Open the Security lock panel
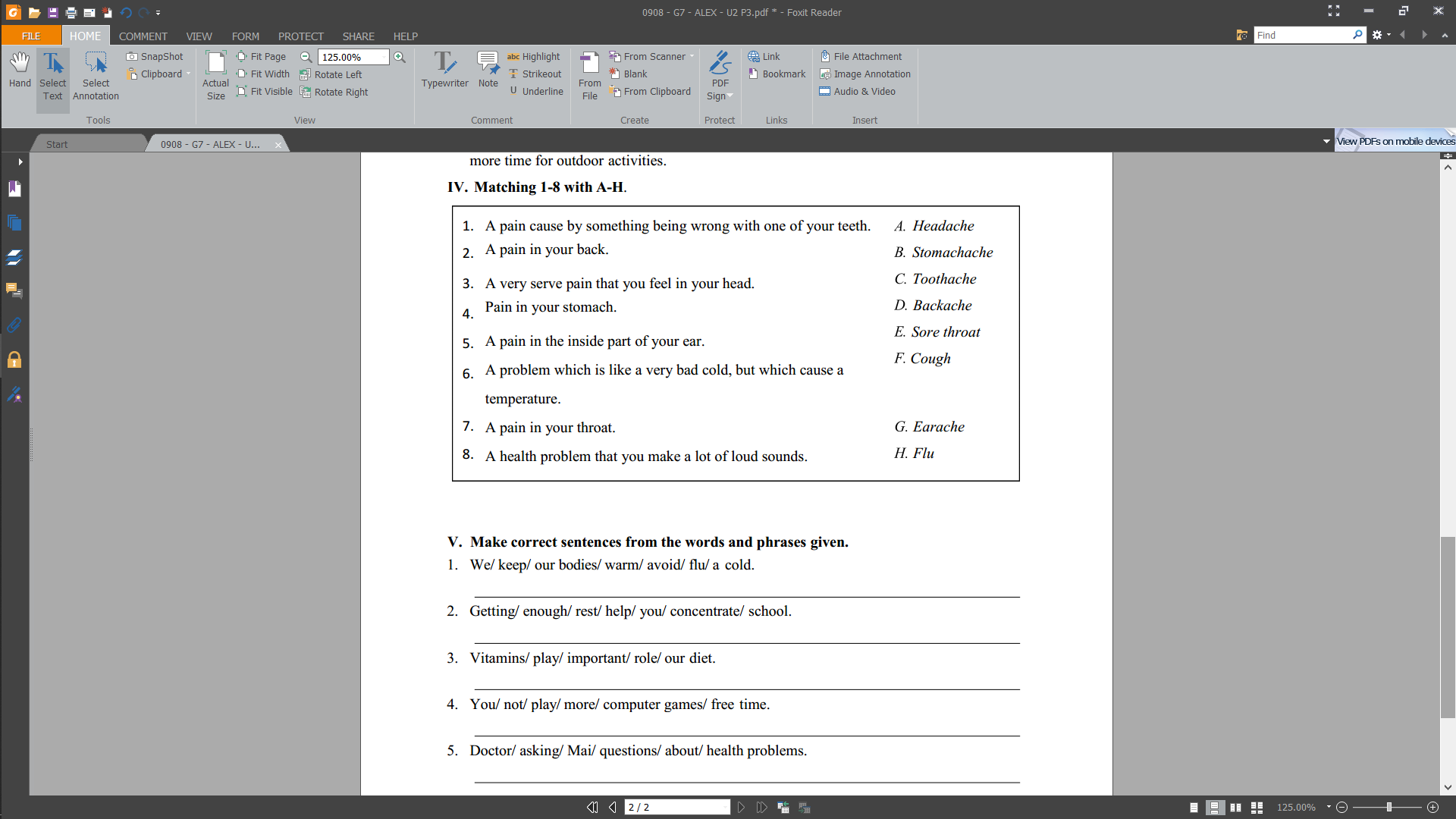 (14, 359)
